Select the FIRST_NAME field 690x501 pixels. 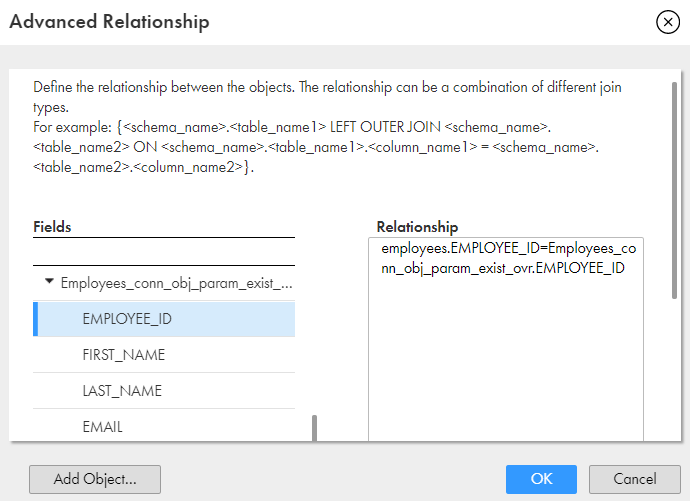[x=164, y=355]
